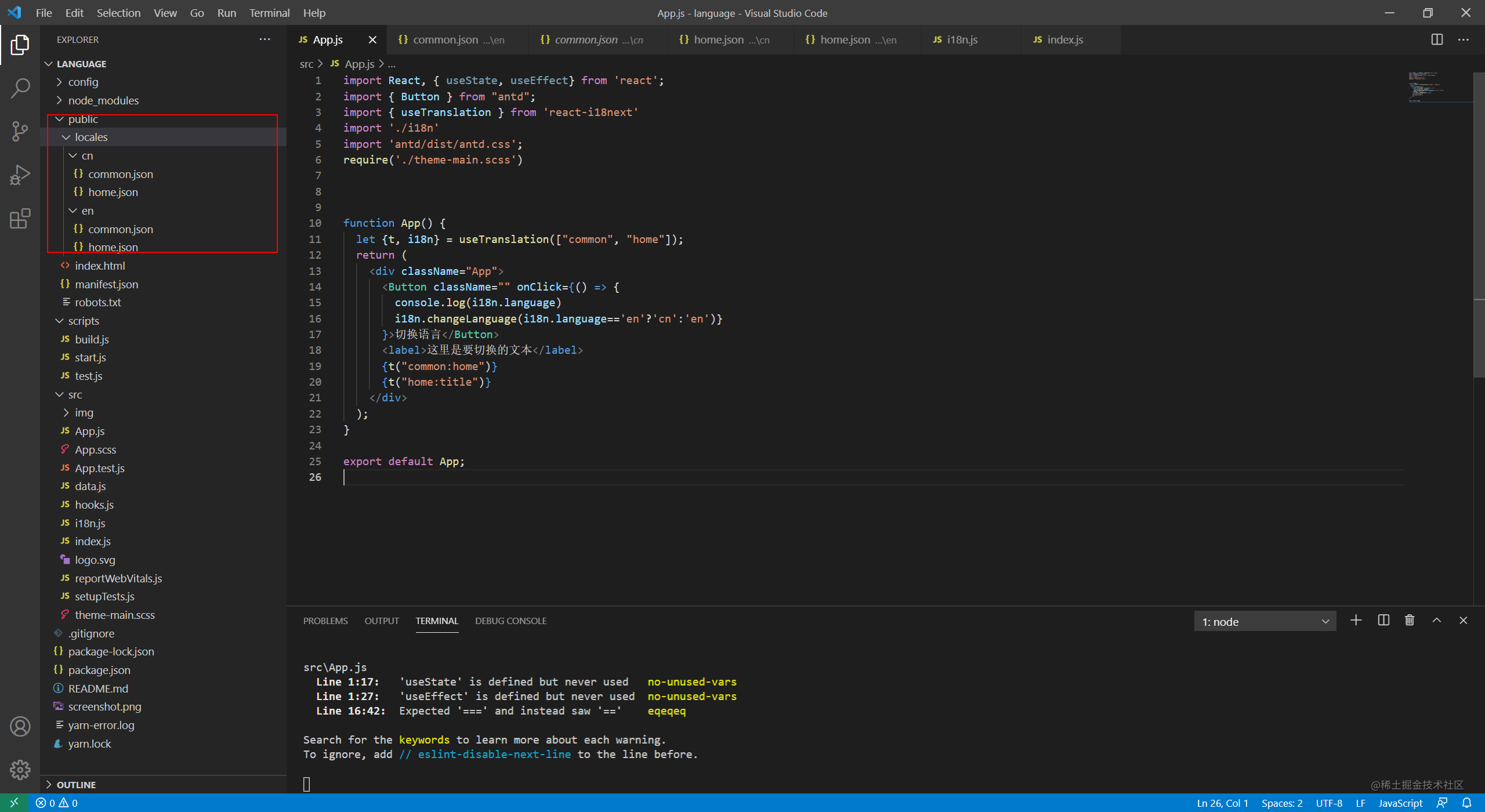
Task: Kill terminal with the trash icon
Action: pyautogui.click(x=1410, y=621)
